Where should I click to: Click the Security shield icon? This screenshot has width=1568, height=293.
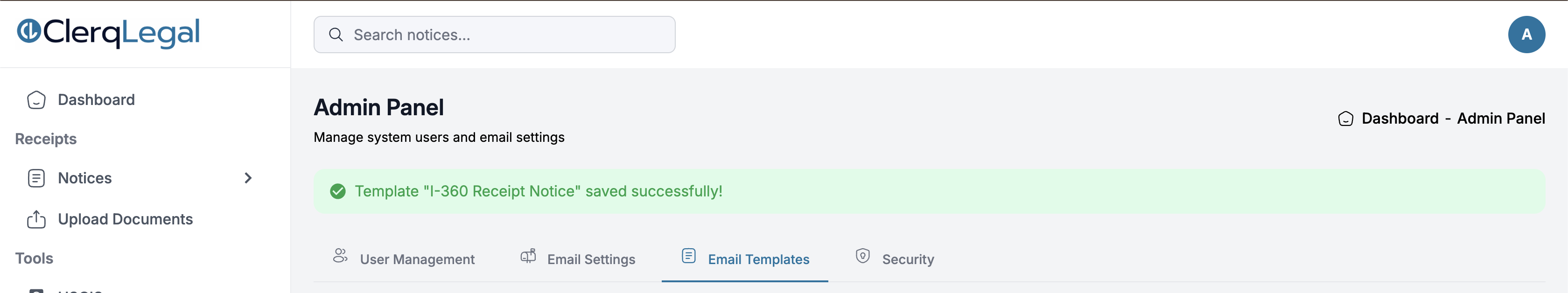click(x=862, y=256)
